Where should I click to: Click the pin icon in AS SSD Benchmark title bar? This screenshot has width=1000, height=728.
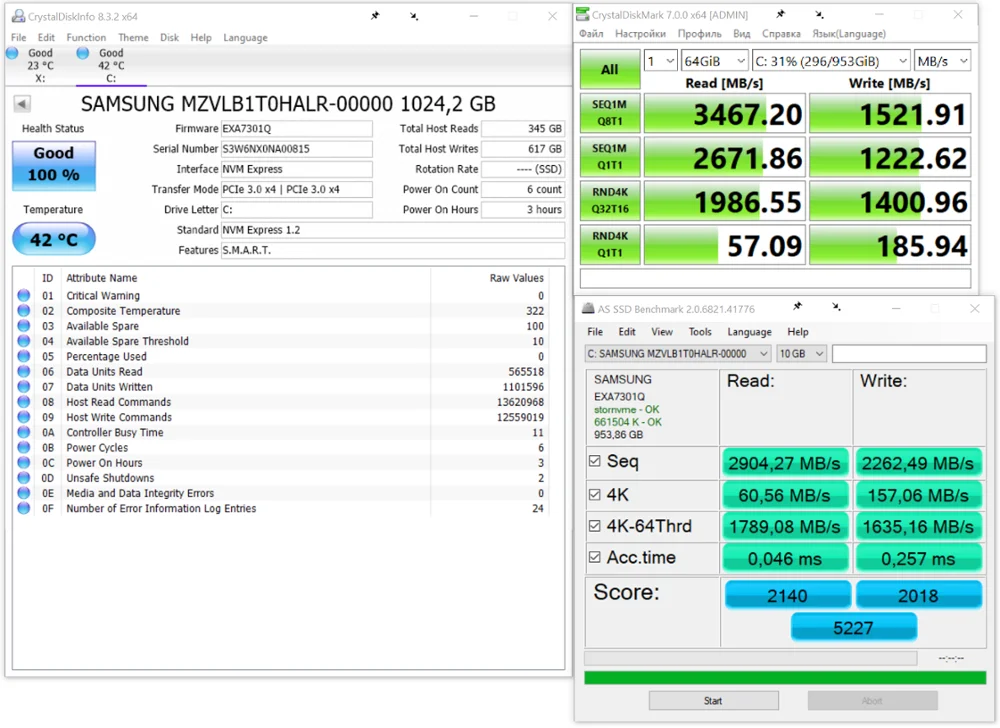[x=797, y=307]
